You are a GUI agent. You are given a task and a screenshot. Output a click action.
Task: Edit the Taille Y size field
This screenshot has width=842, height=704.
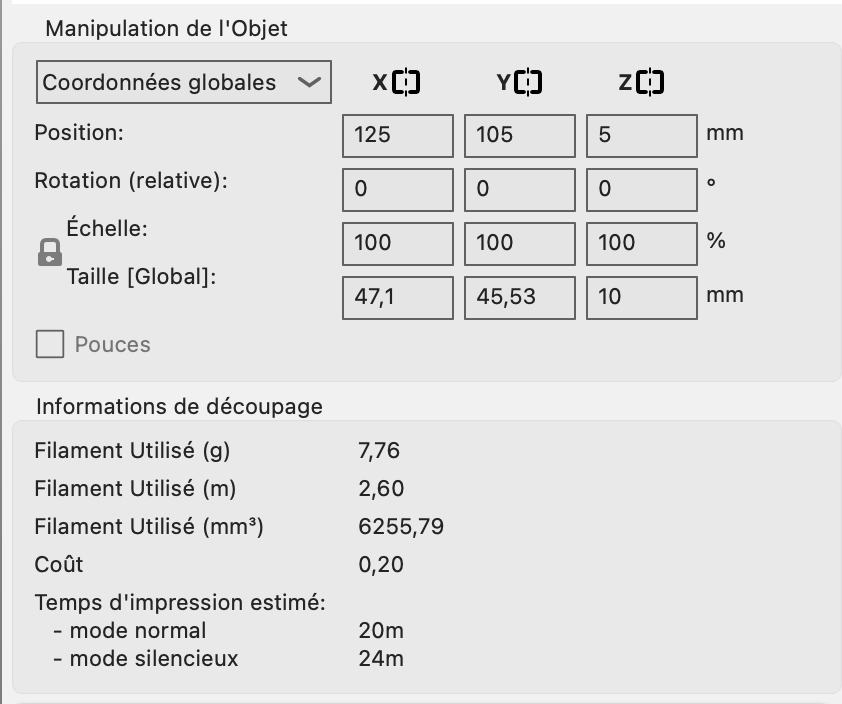pyautogui.click(x=520, y=297)
